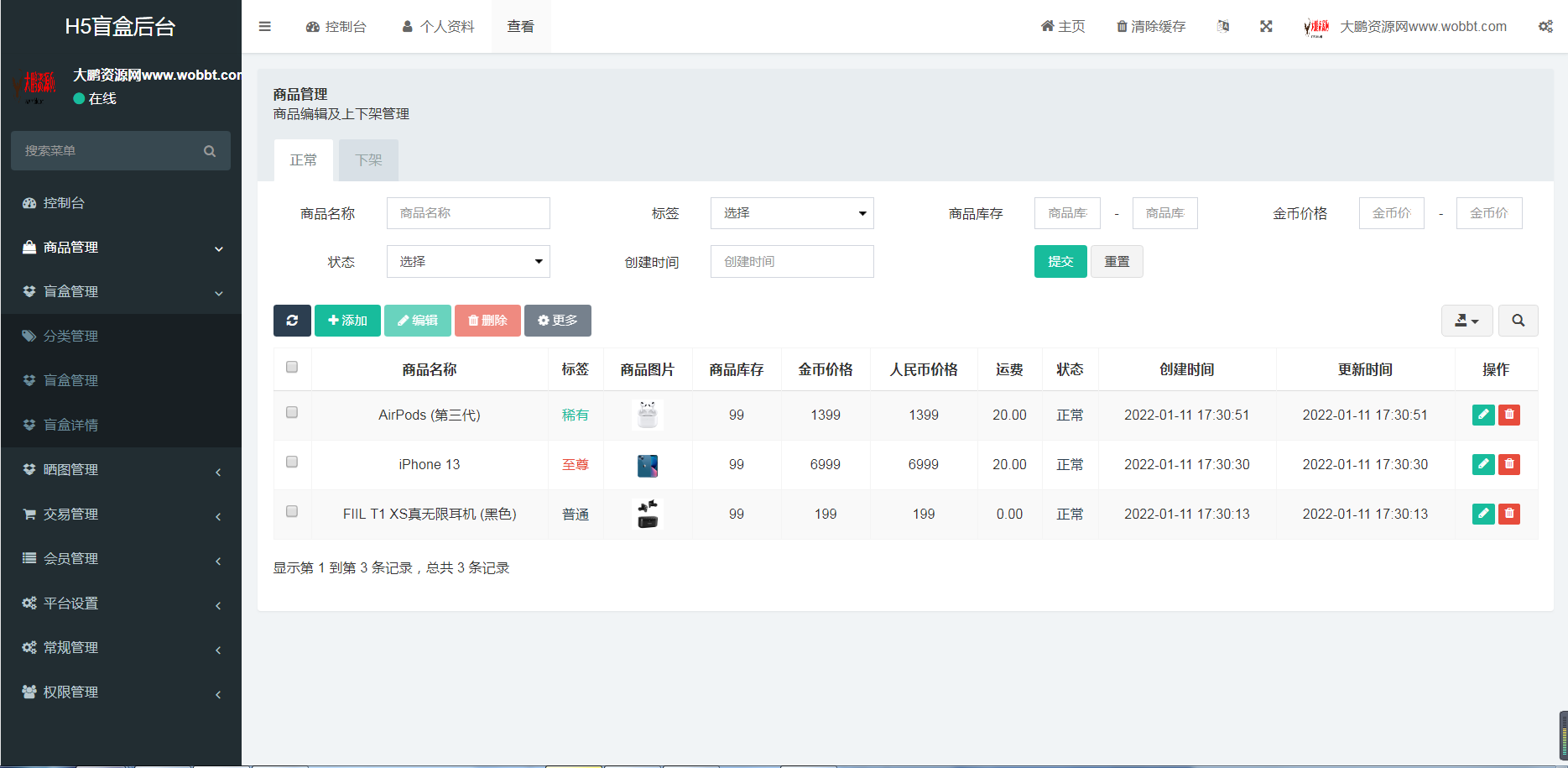Open the 状态 selection dropdown
Screen dimensions: 1568x768
tap(467, 261)
